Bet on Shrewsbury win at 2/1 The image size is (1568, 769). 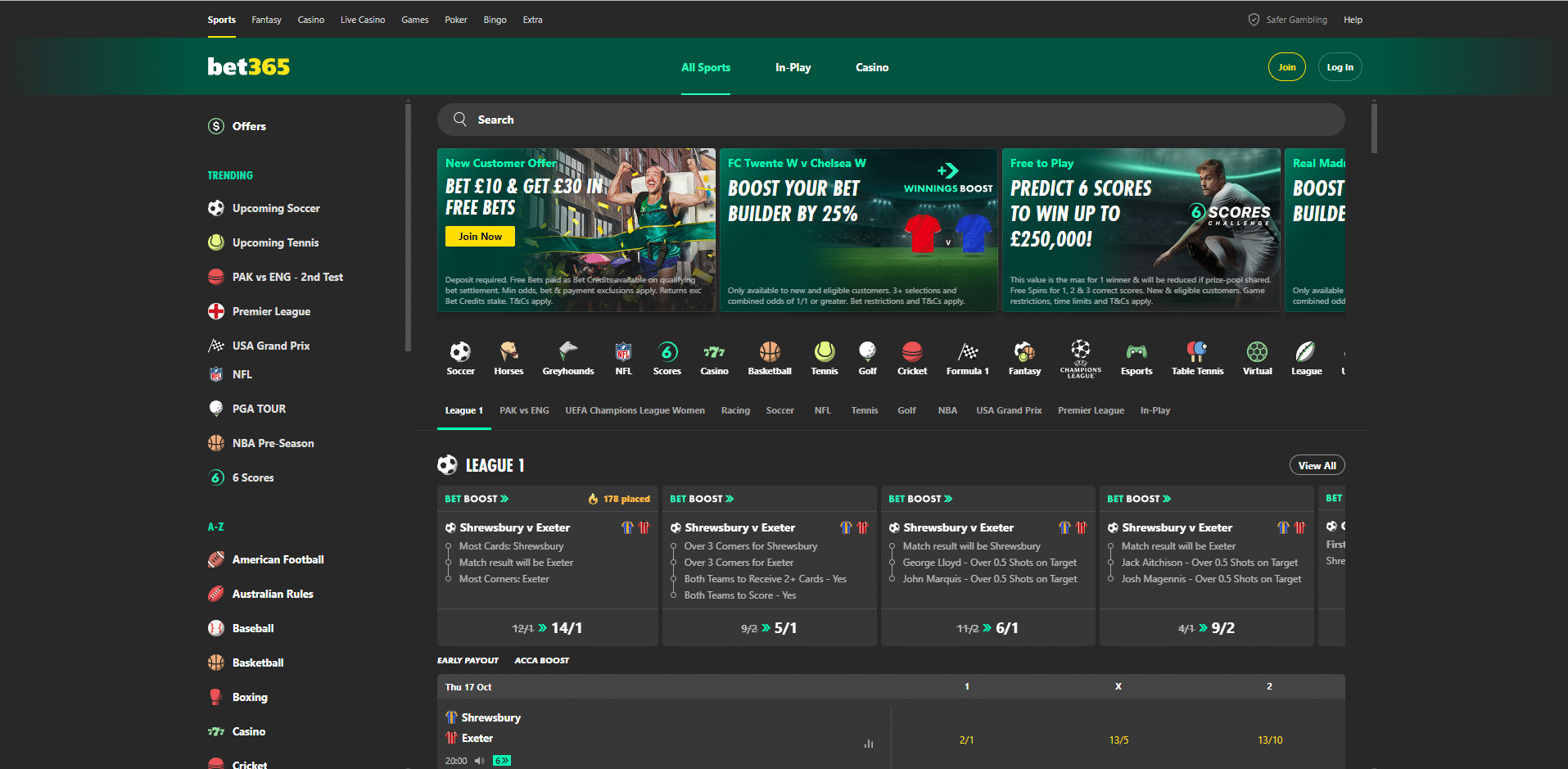pos(967,740)
